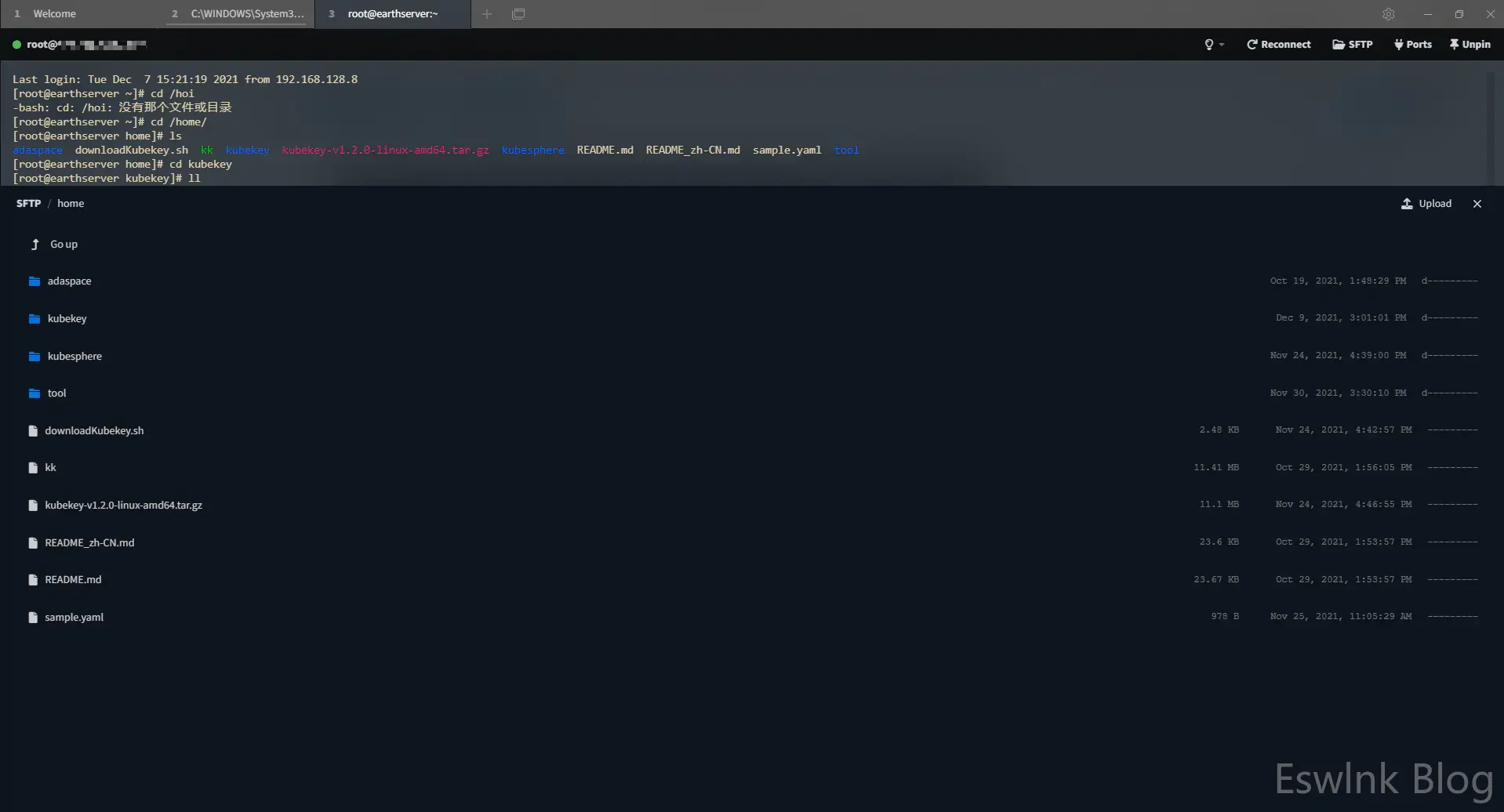
Task: Open the kubekey folder
Action: [67, 319]
